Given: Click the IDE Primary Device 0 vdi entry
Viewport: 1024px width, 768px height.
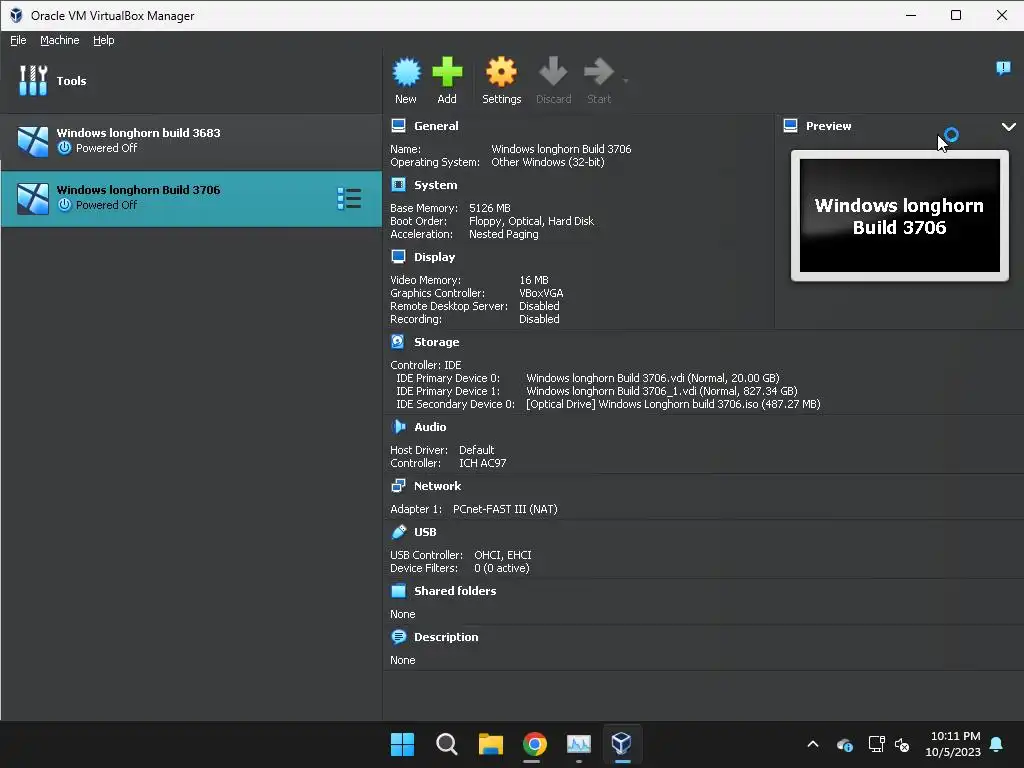Looking at the screenshot, I should [652, 378].
